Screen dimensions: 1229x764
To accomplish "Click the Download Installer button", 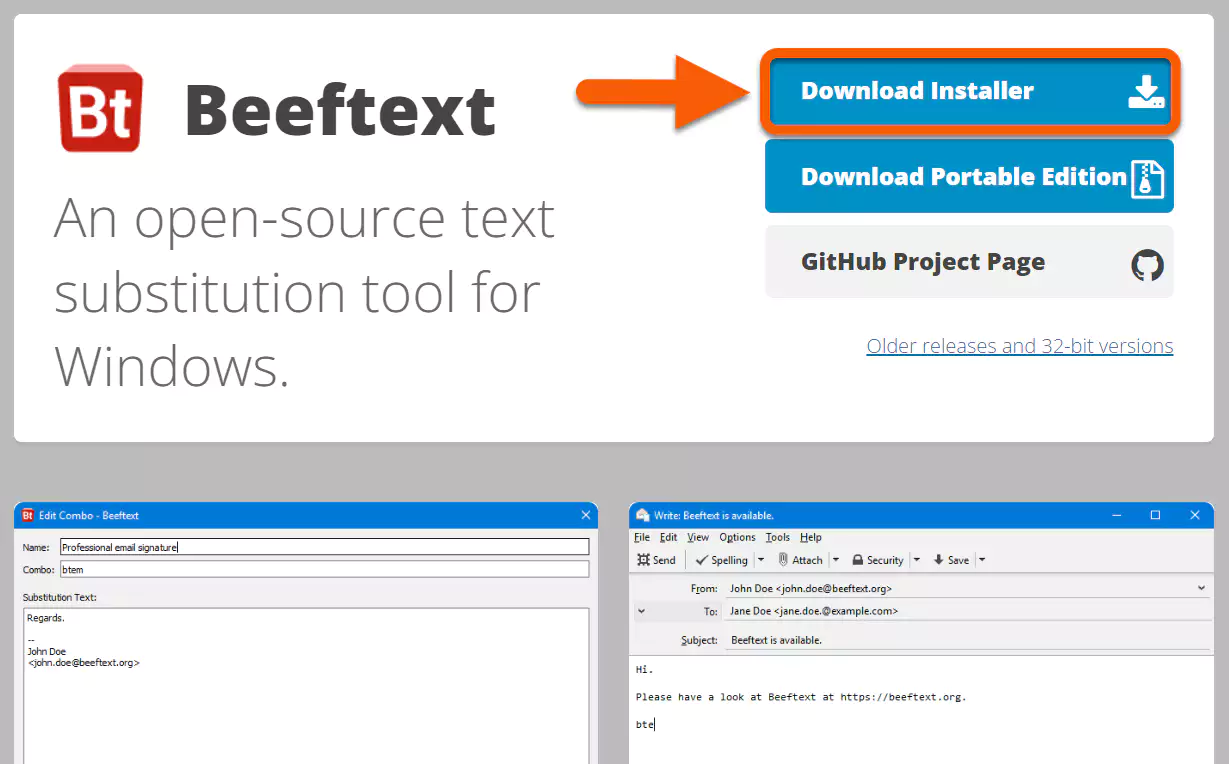I will click(x=969, y=91).
